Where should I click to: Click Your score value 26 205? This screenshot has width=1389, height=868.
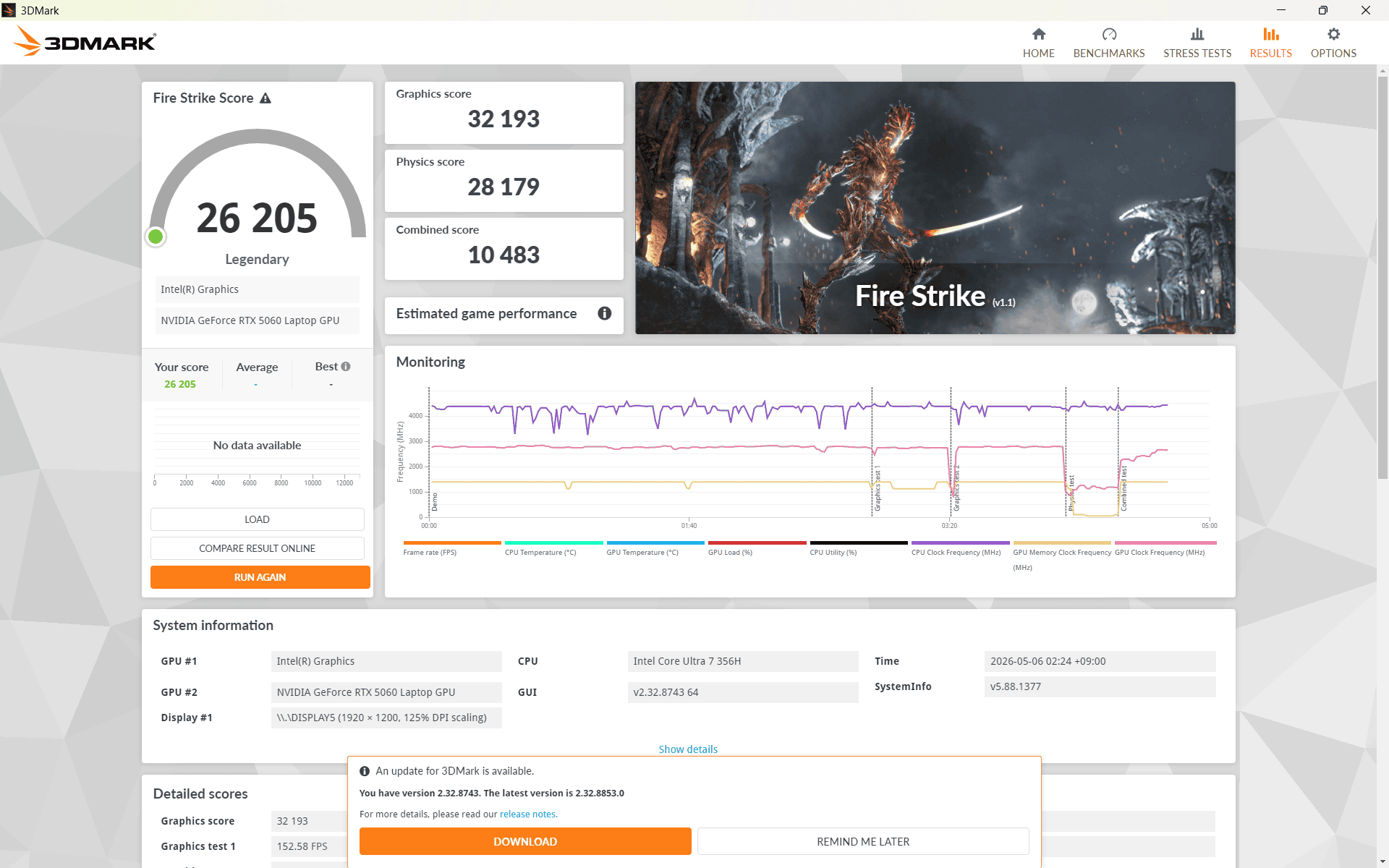[180, 384]
